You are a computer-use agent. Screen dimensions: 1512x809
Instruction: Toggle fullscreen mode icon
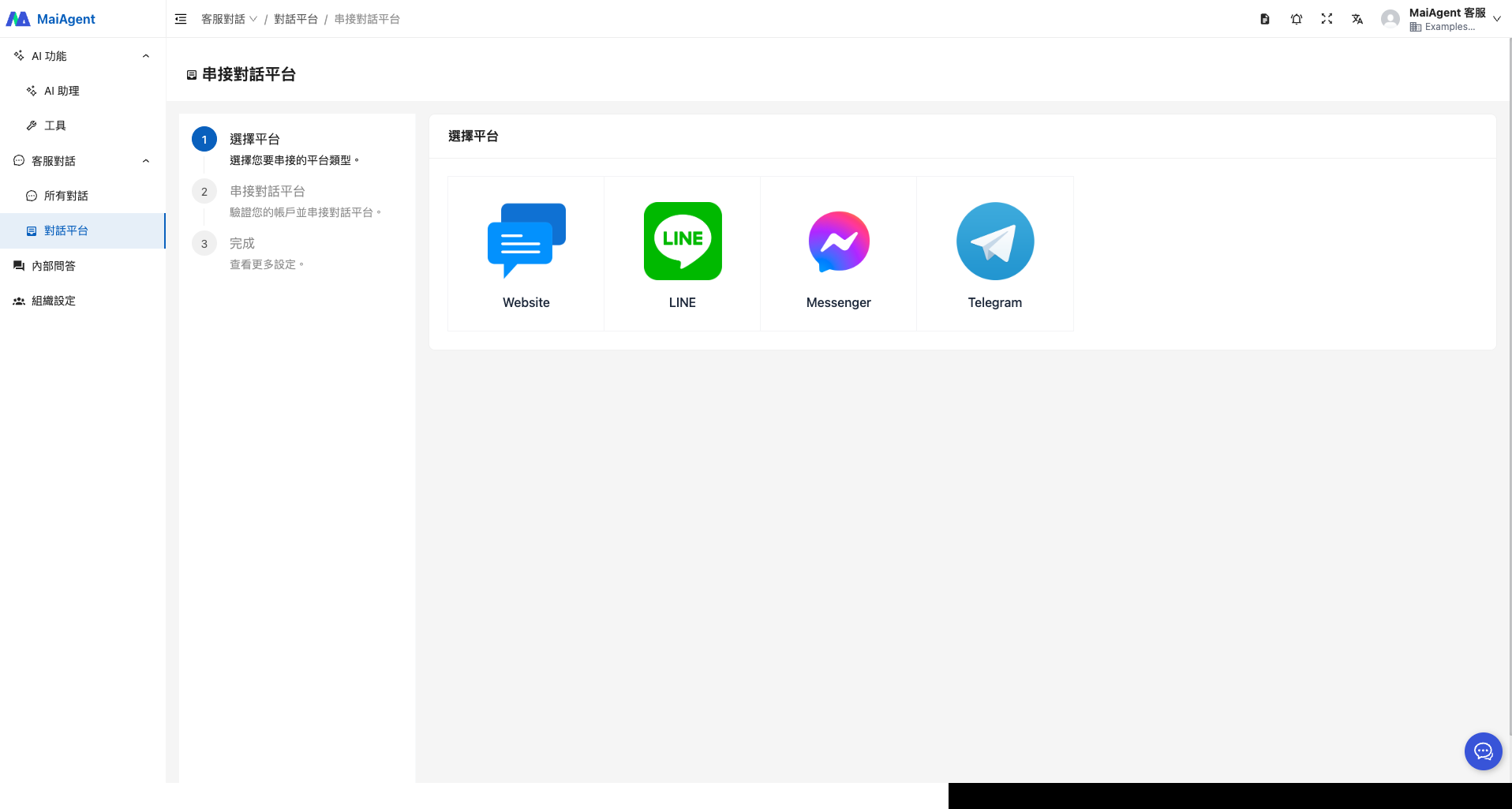pos(1327,19)
